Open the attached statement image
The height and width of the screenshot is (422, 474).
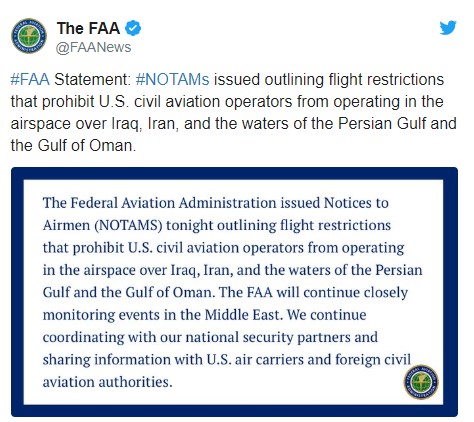click(x=234, y=292)
